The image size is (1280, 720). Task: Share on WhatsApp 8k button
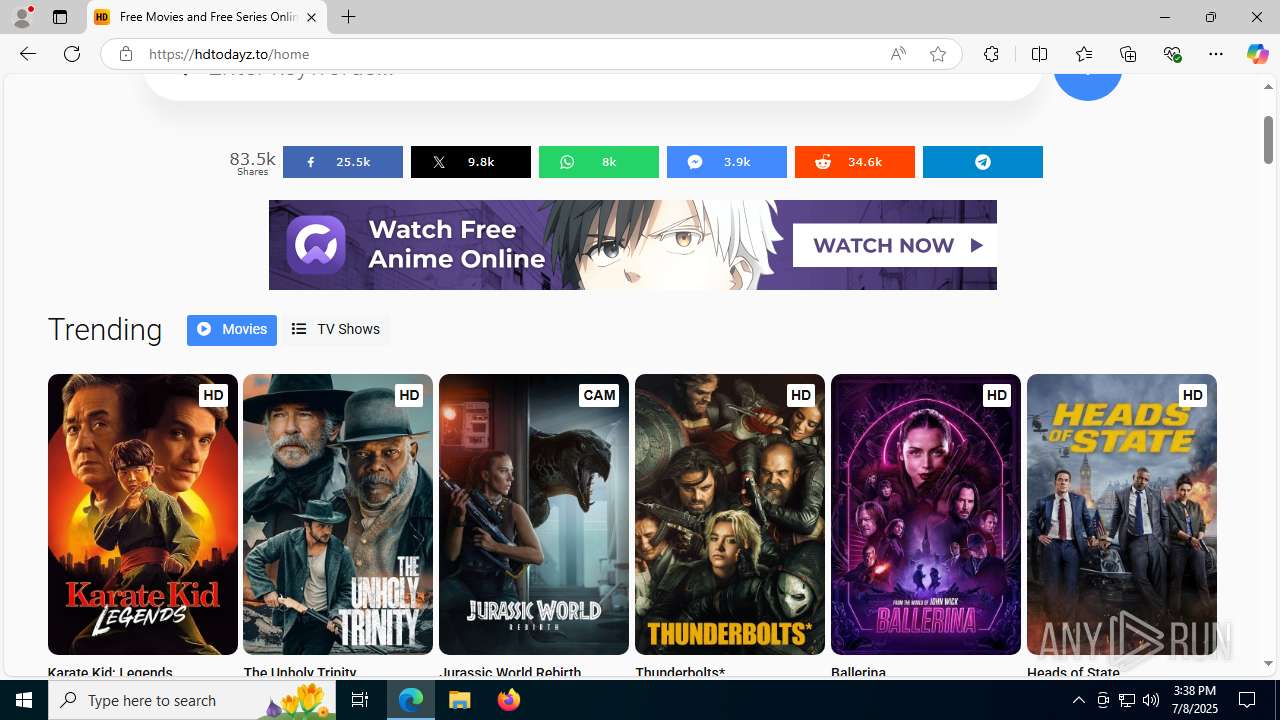599,162
